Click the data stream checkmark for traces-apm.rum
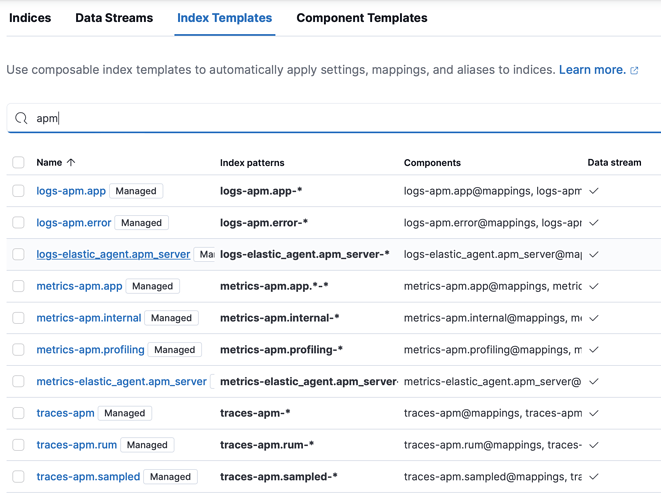This screenshot has width=661, height=500. [x=594, y=445]
